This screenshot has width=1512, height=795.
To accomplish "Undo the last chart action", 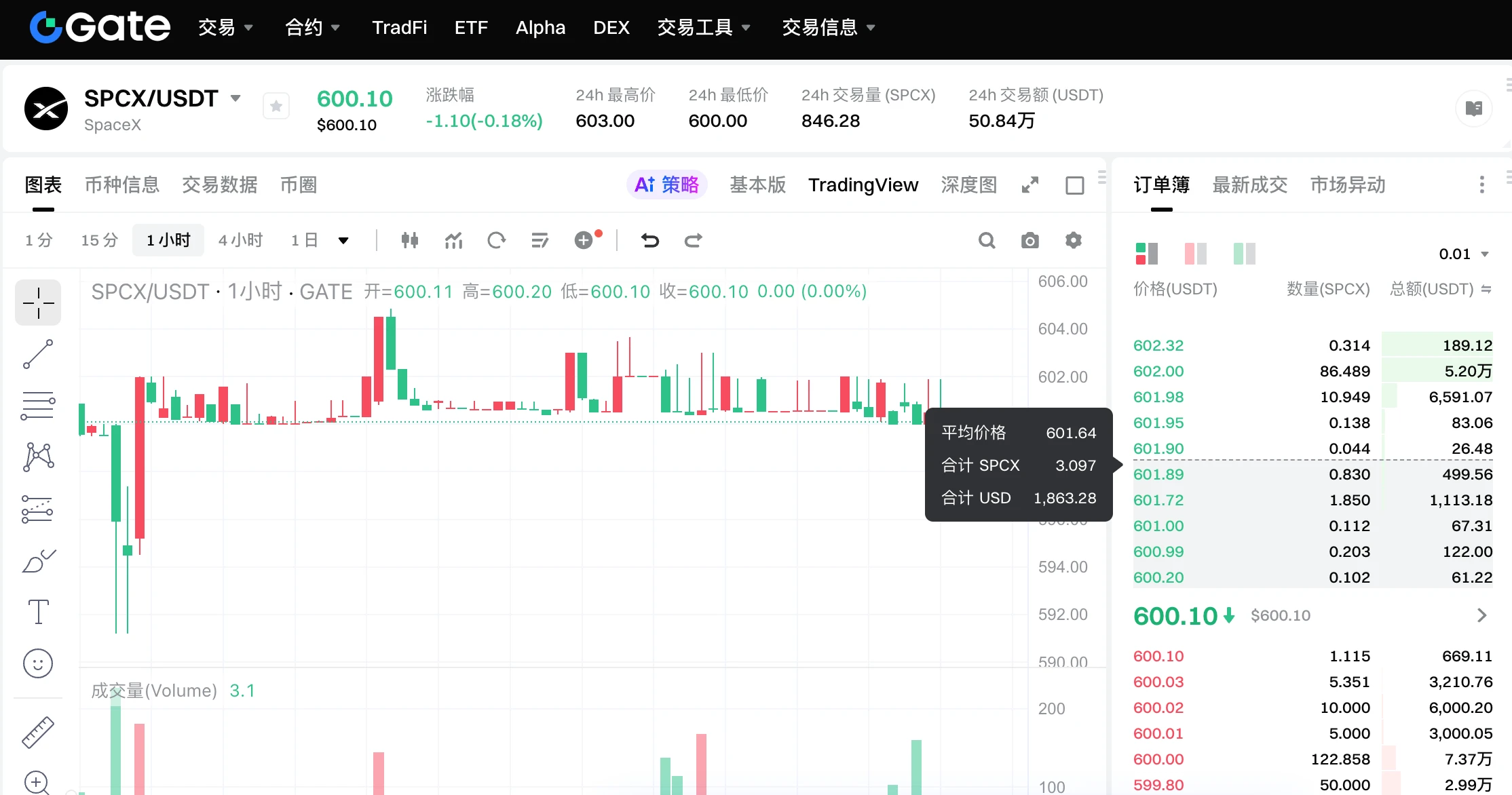I will point(650,240).
